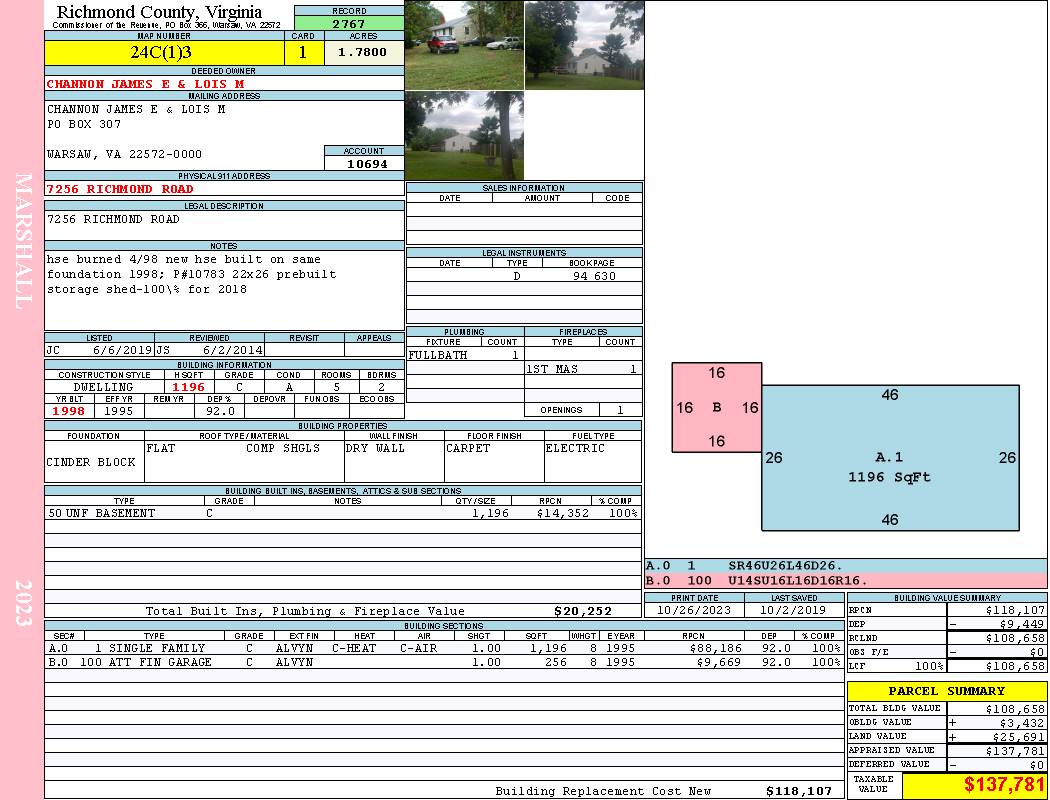Select the lower house photo behind tree

(x=464, y=136)
